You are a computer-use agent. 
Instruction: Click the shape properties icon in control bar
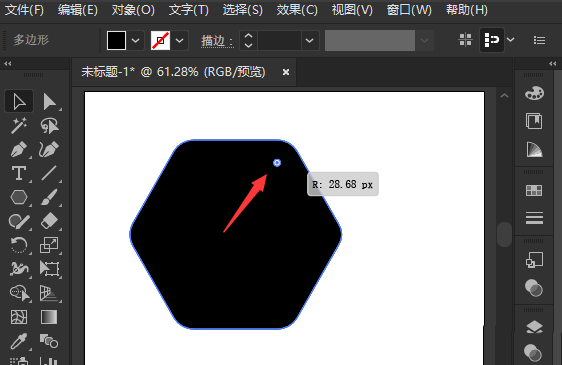point(492,40)
